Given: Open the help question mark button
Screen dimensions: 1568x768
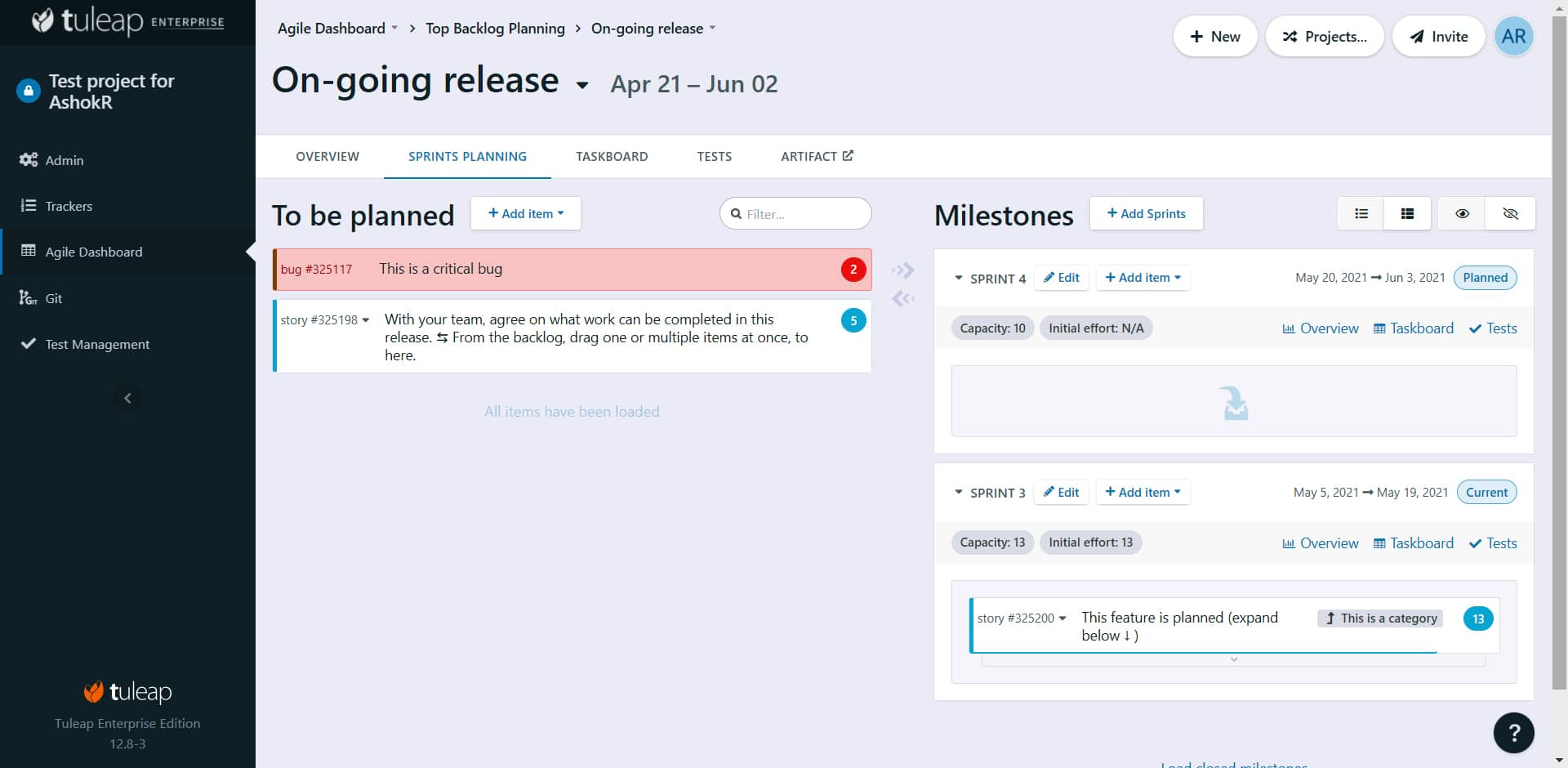Looking at the screenshot, I should point(1513,733).
